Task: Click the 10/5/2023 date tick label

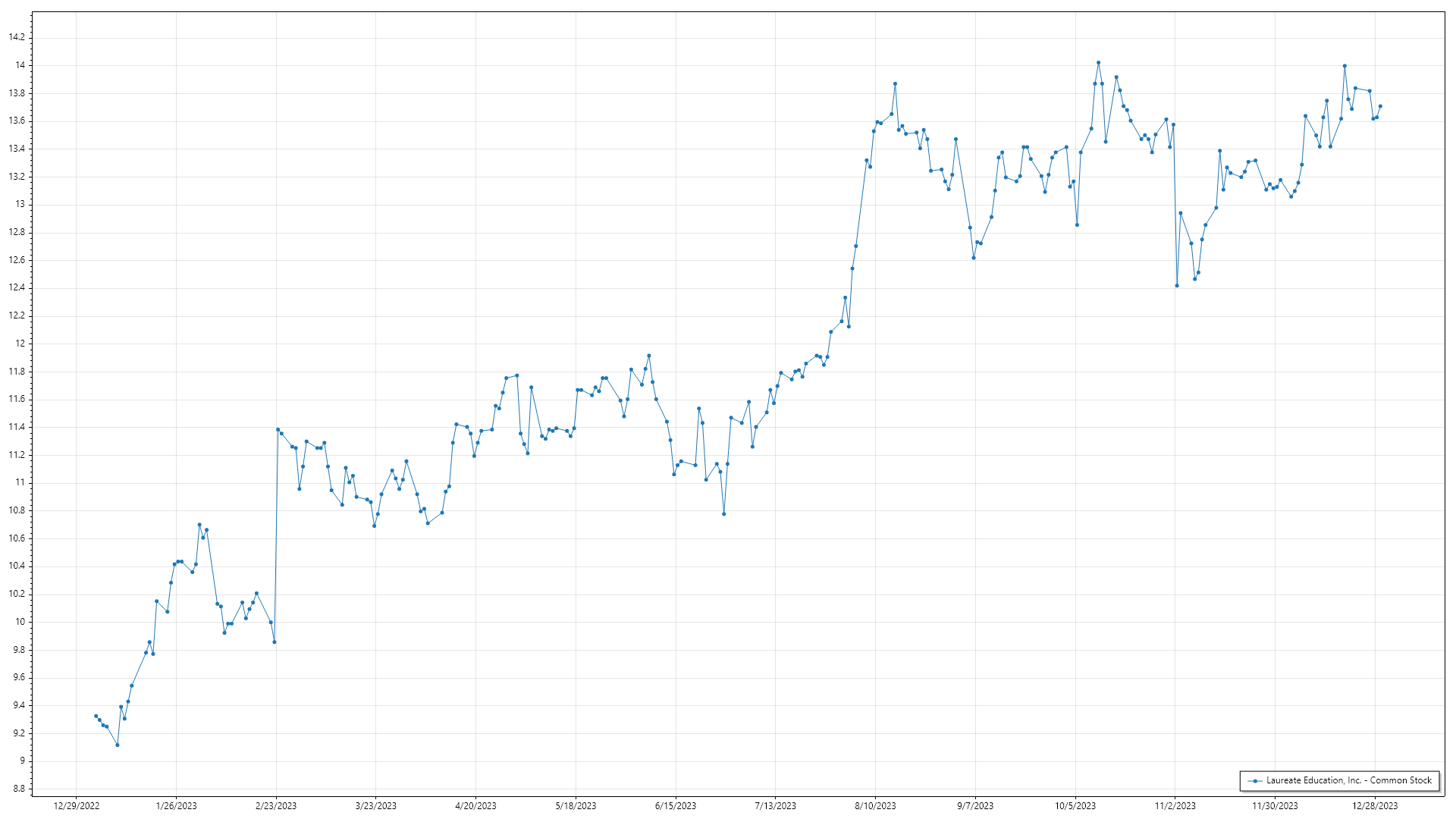Action: pos(1075,806)
